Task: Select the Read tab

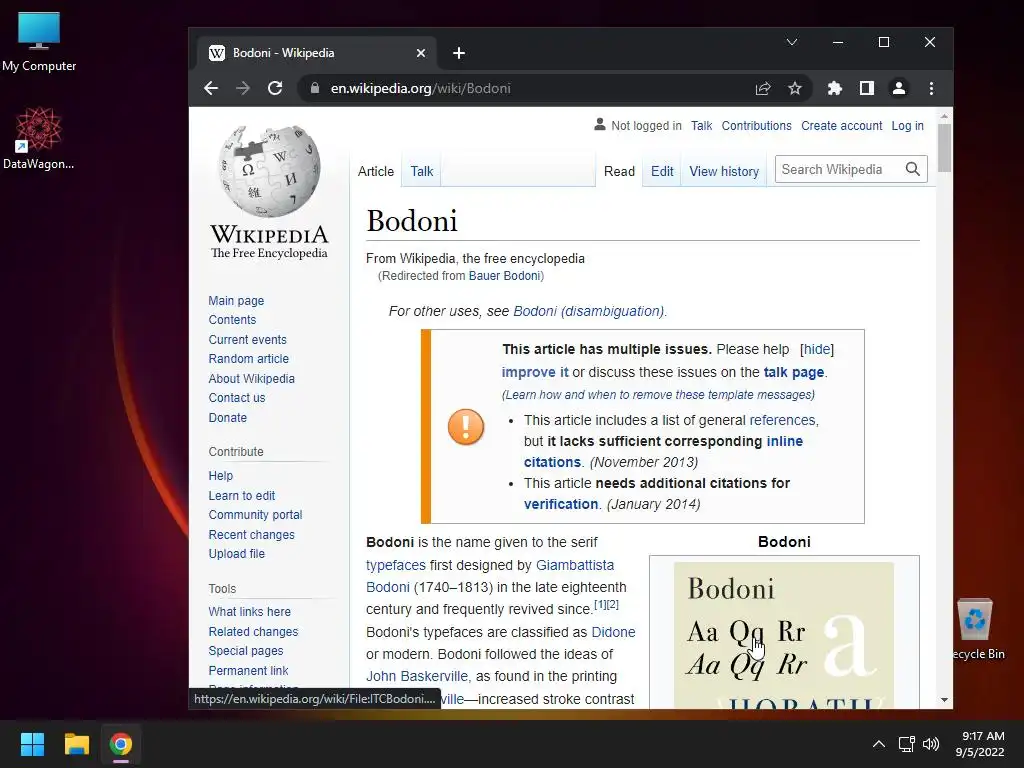Action: pyautogui.click(x=619, y=171)
